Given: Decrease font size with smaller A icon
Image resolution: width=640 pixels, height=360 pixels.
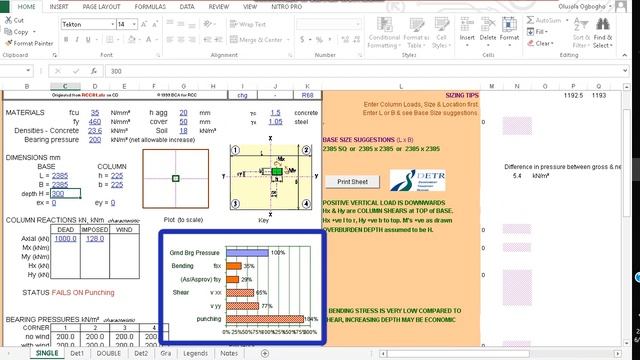Looking at the screenshot, I should [155, 24].
